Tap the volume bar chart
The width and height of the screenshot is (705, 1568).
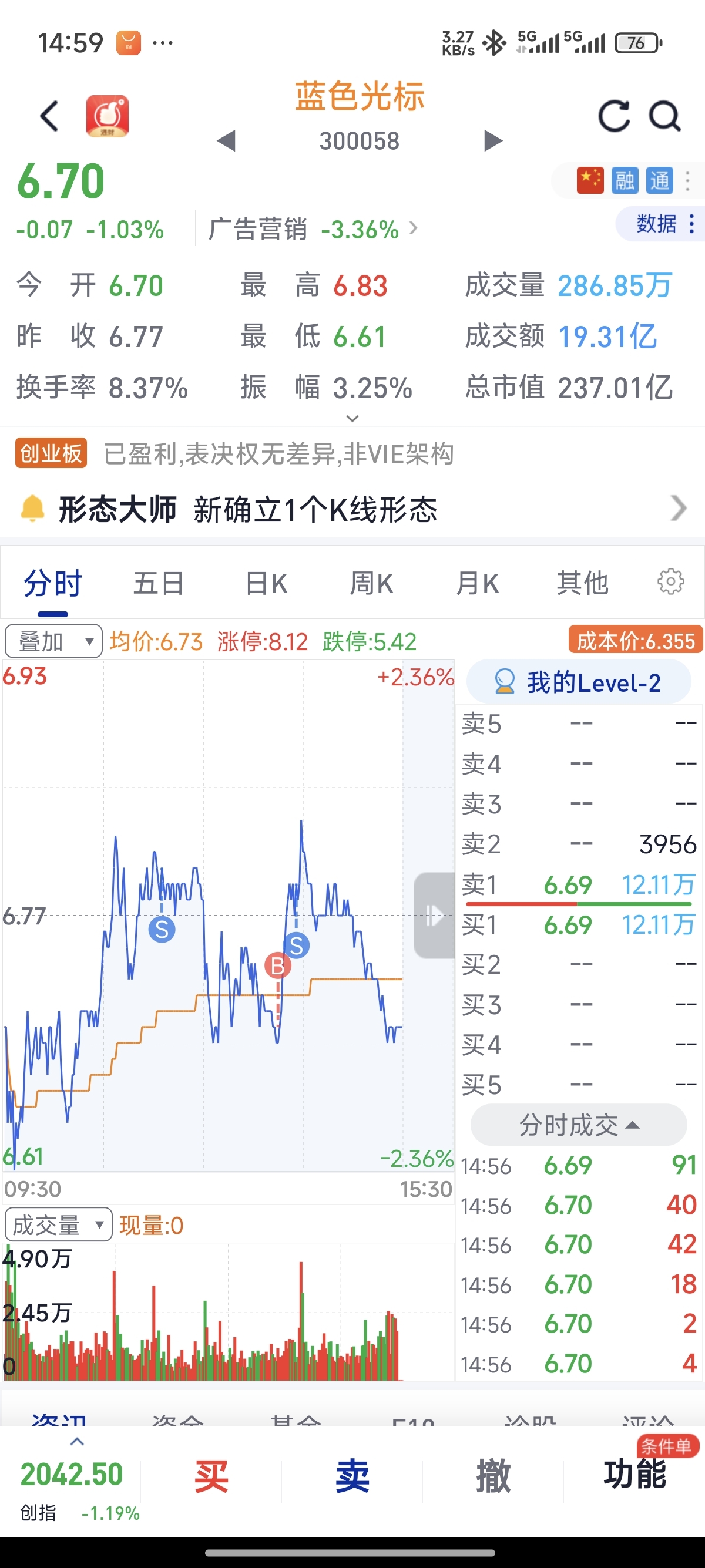pyautogui.click(x=228, y=1313)
